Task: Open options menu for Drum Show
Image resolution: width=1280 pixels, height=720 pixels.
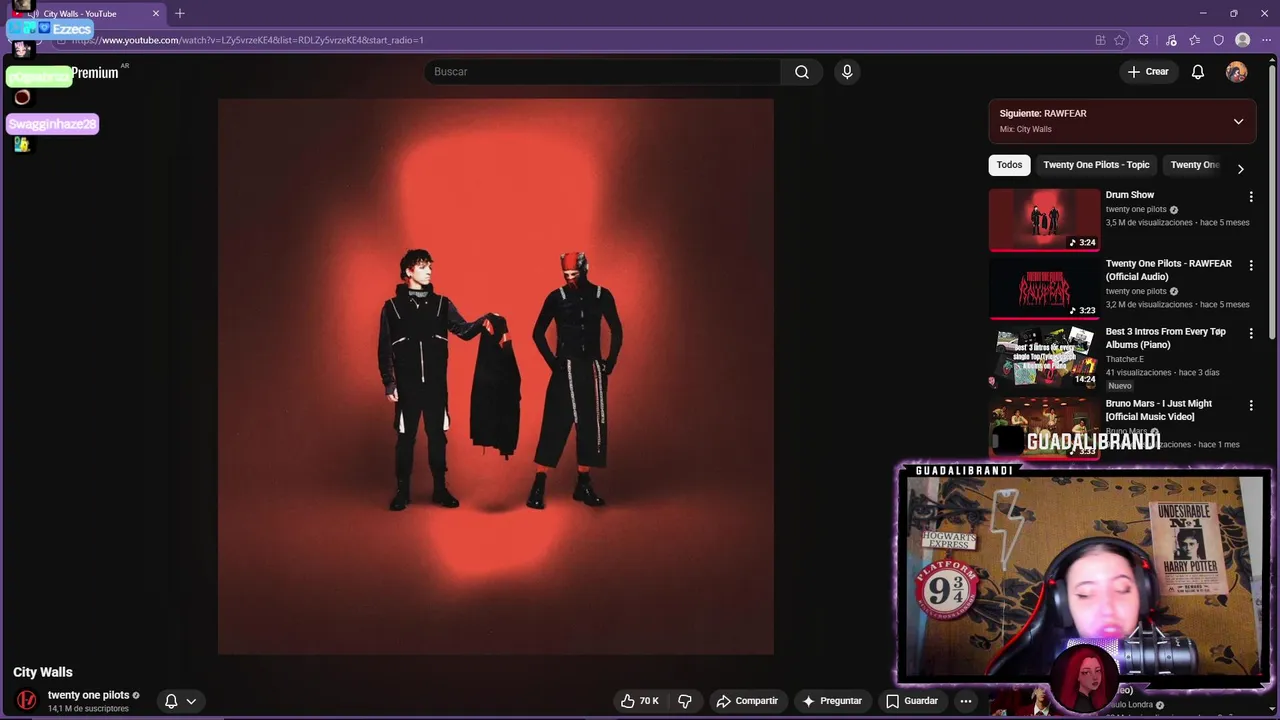Action: click(x=1250, y=197)
